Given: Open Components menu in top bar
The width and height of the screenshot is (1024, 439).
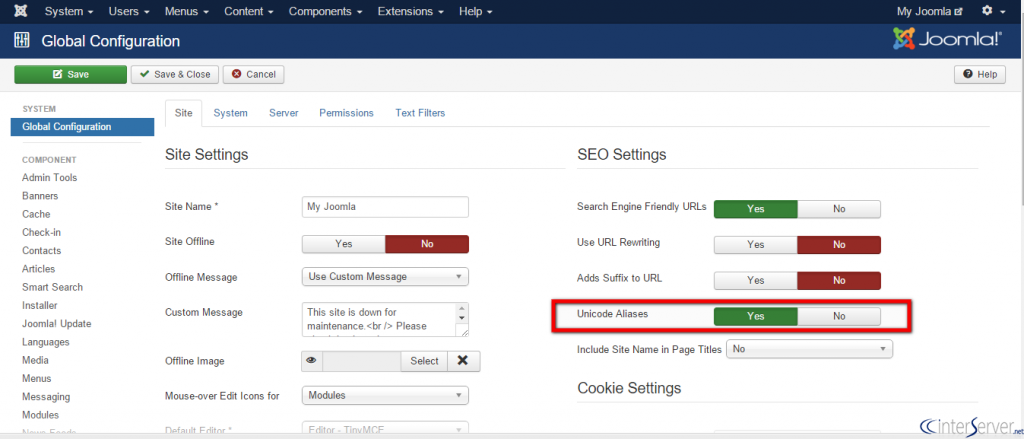Looking at the screenshot, I should (x=326, y=12).
